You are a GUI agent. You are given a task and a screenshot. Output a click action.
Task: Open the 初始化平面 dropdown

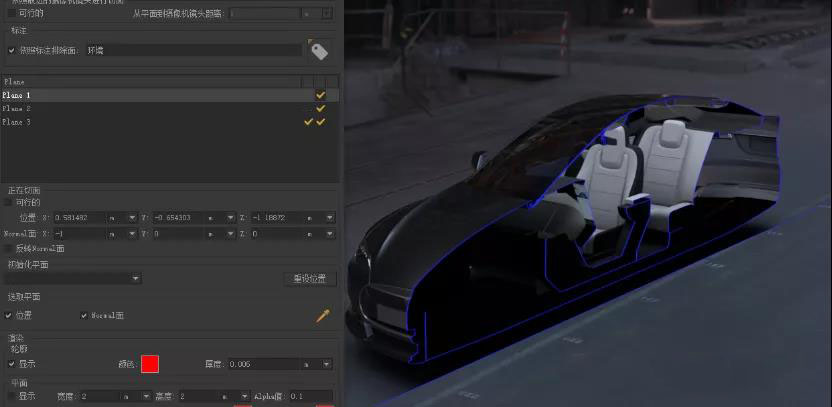[73, 278]
